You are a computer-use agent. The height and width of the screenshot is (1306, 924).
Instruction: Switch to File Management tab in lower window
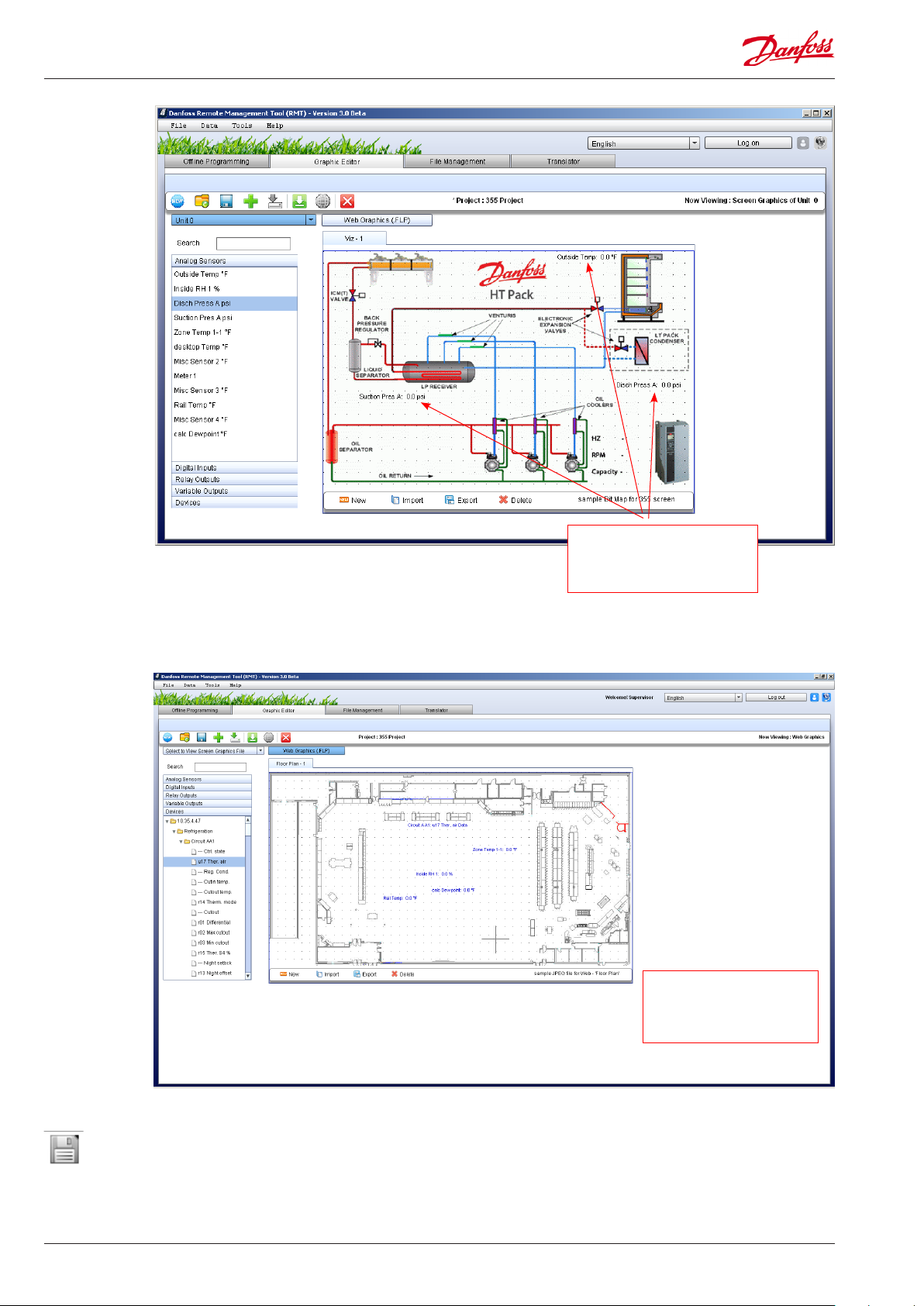click(x=363, y=710)
